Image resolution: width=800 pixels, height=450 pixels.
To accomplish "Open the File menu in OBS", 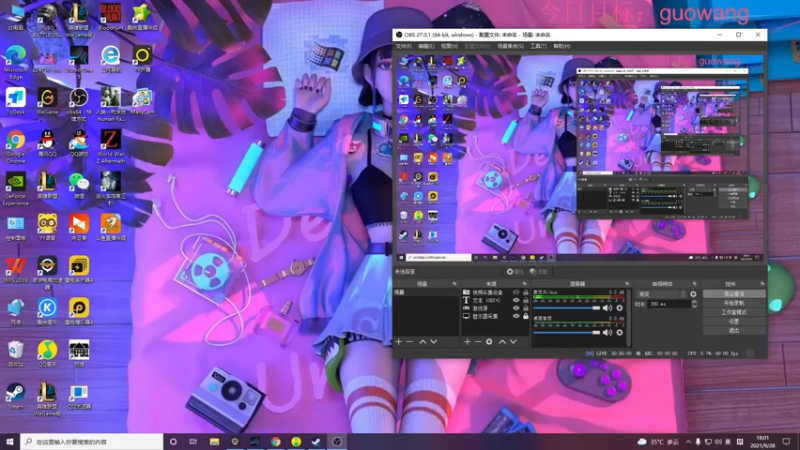I will 403,46.
